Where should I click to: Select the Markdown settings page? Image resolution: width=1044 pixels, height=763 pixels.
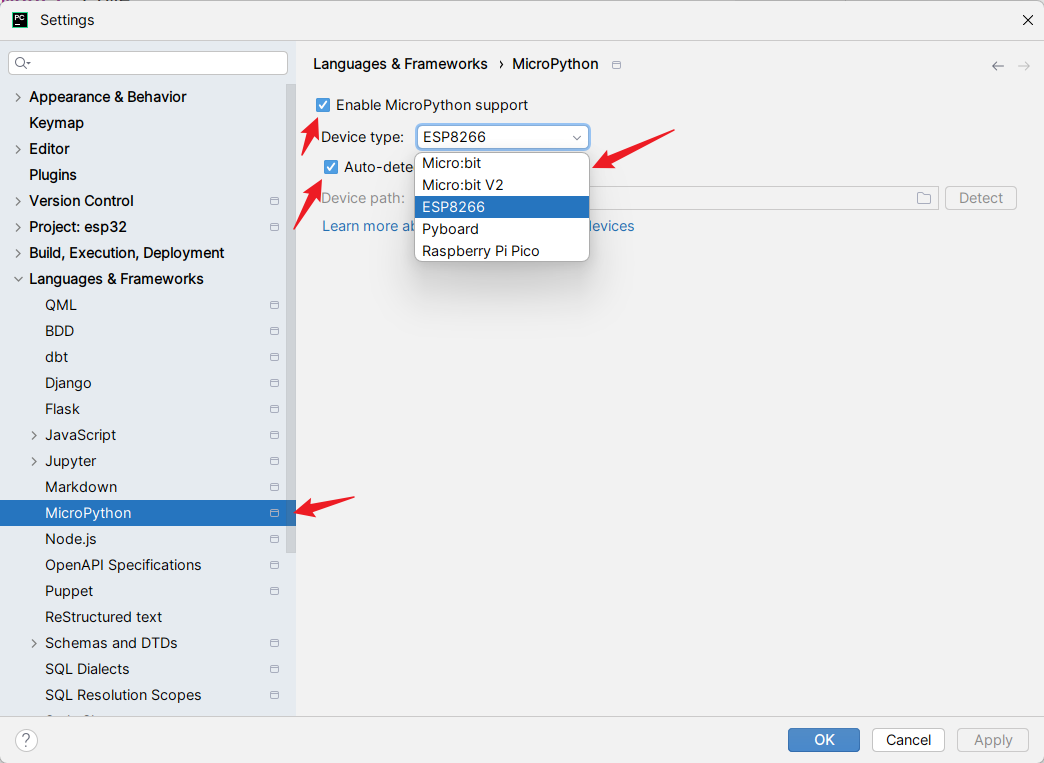(x=81, y=487)
